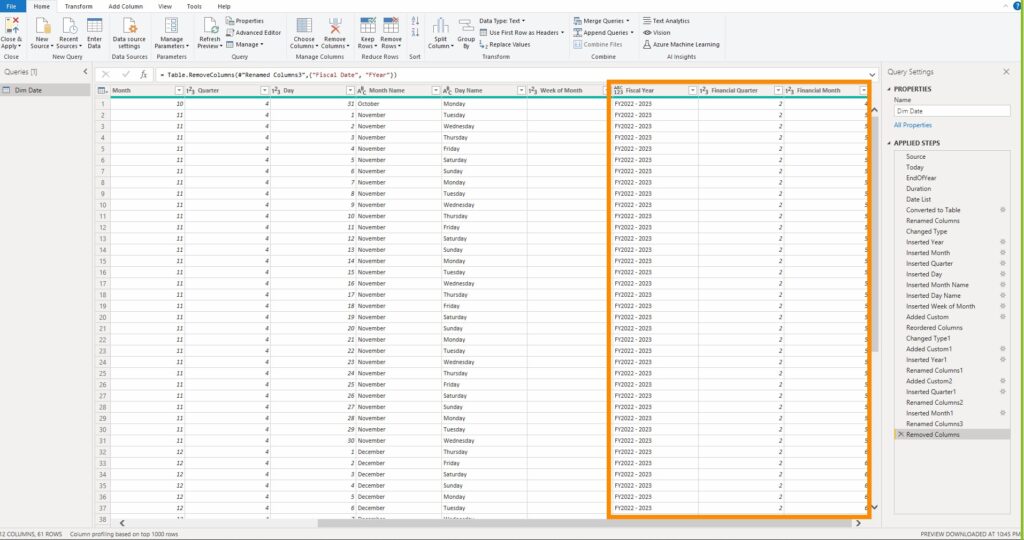The image size is (1024, 540).
Task: Open the Advanced Editor
Action: click(253, 33)
